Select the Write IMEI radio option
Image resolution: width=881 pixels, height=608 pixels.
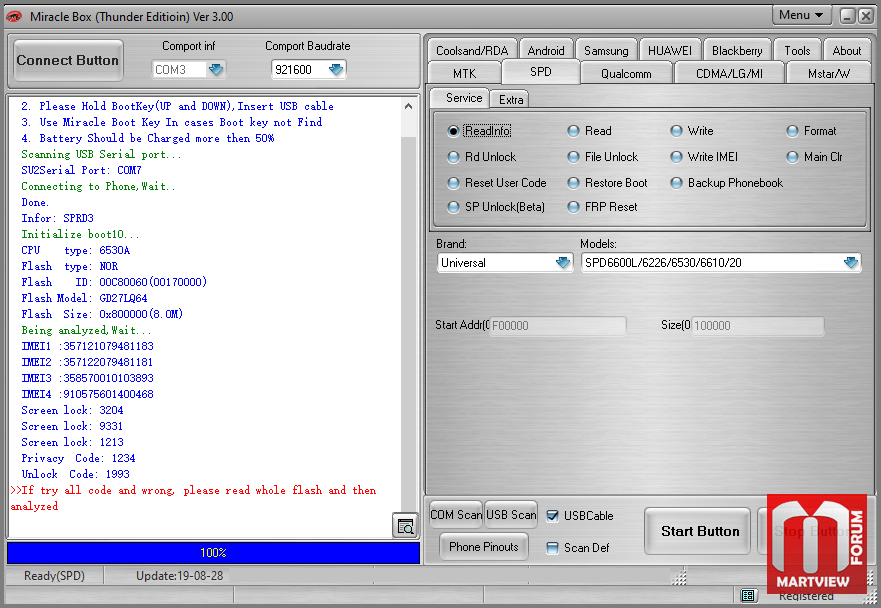[x=678, y=157]
